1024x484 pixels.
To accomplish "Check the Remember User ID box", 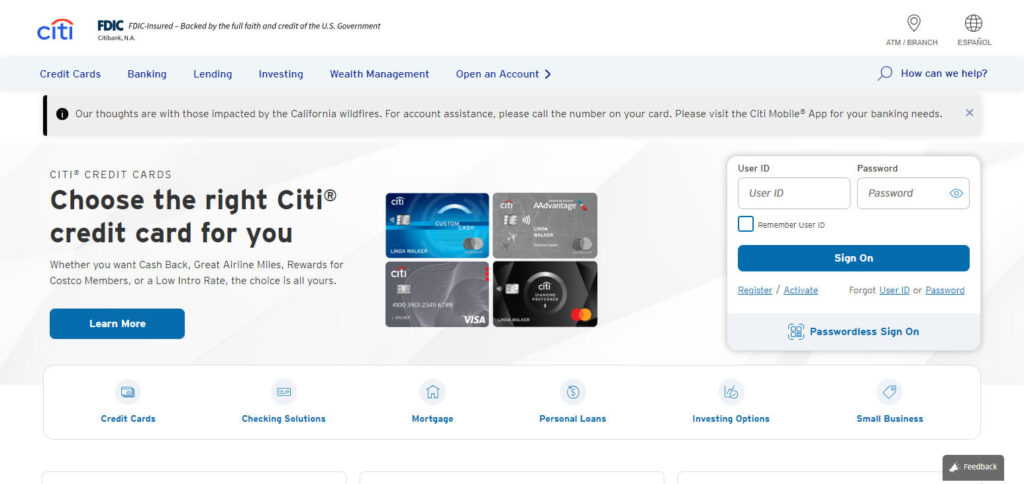I will (x=745, y=224).
